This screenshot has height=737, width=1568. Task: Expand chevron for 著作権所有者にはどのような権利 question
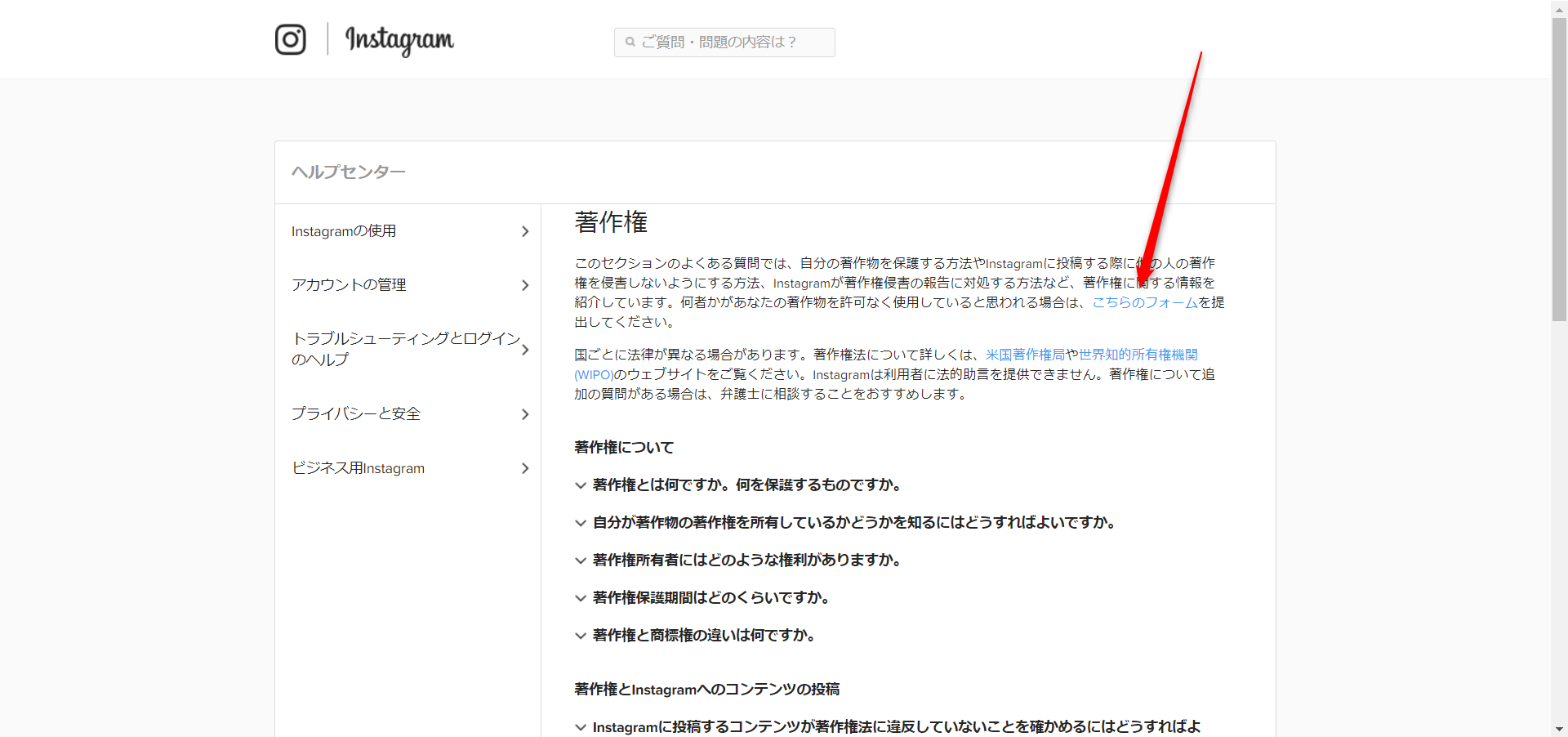pos(581,561)
